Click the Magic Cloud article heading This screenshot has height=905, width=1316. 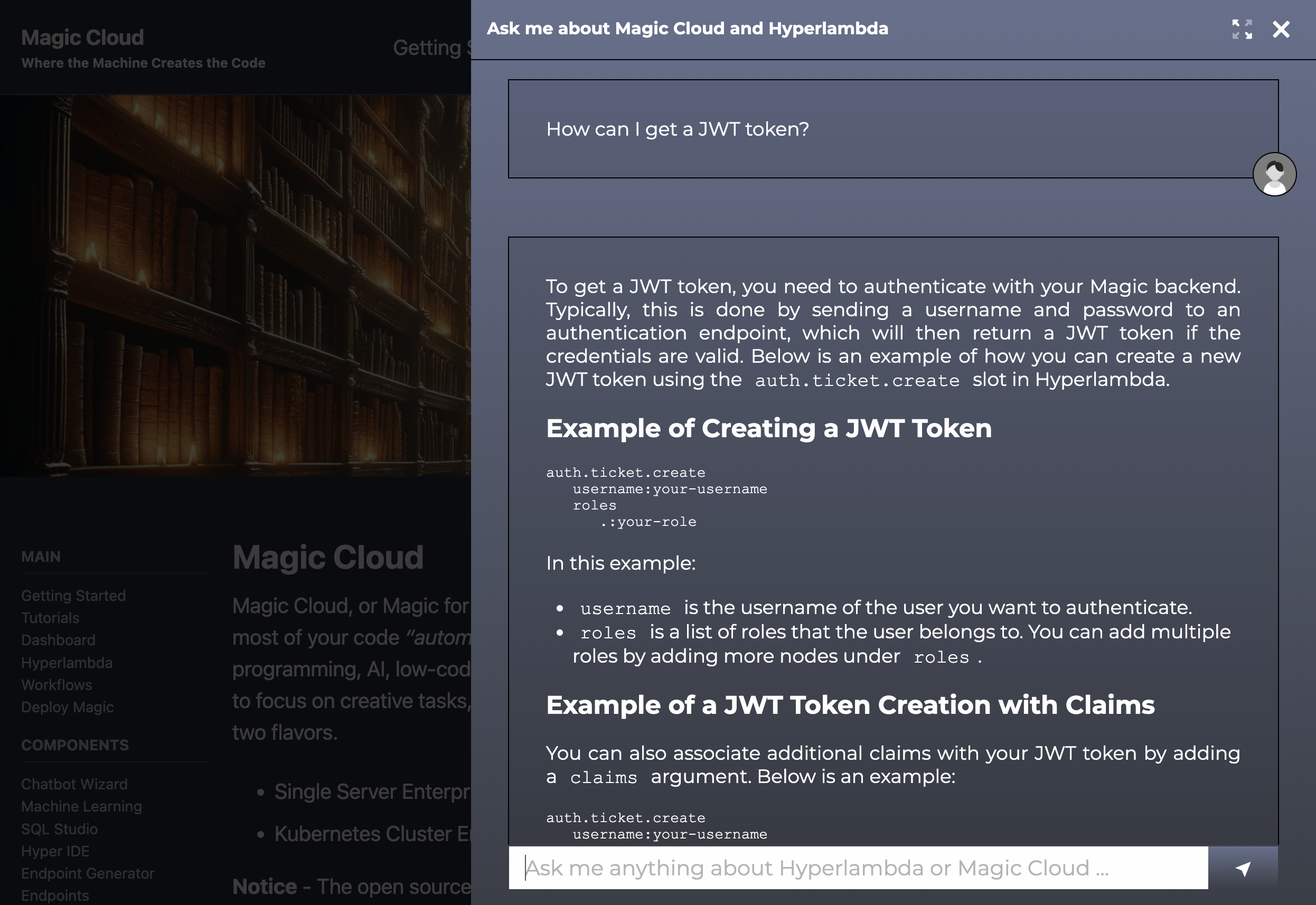pos(328,557)
